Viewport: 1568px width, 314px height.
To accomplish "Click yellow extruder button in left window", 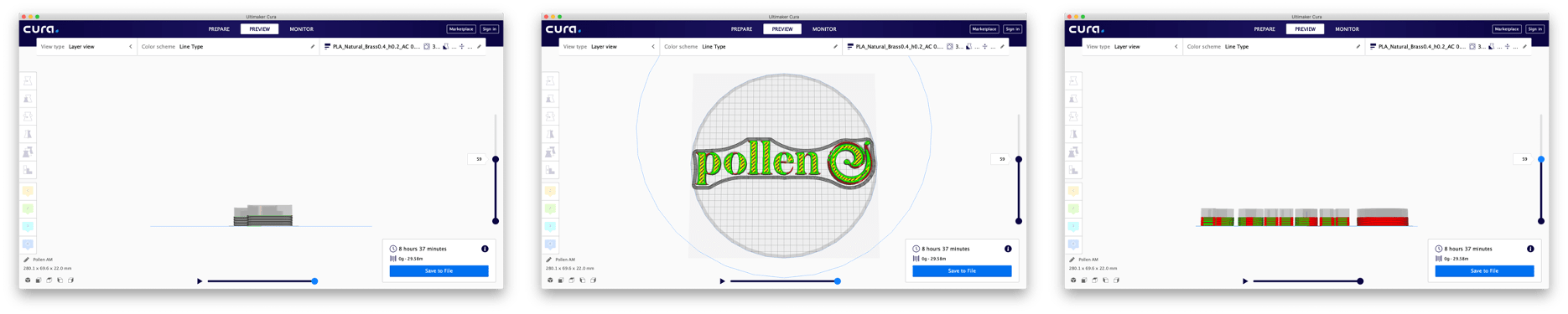I will [x=28, y=191].
